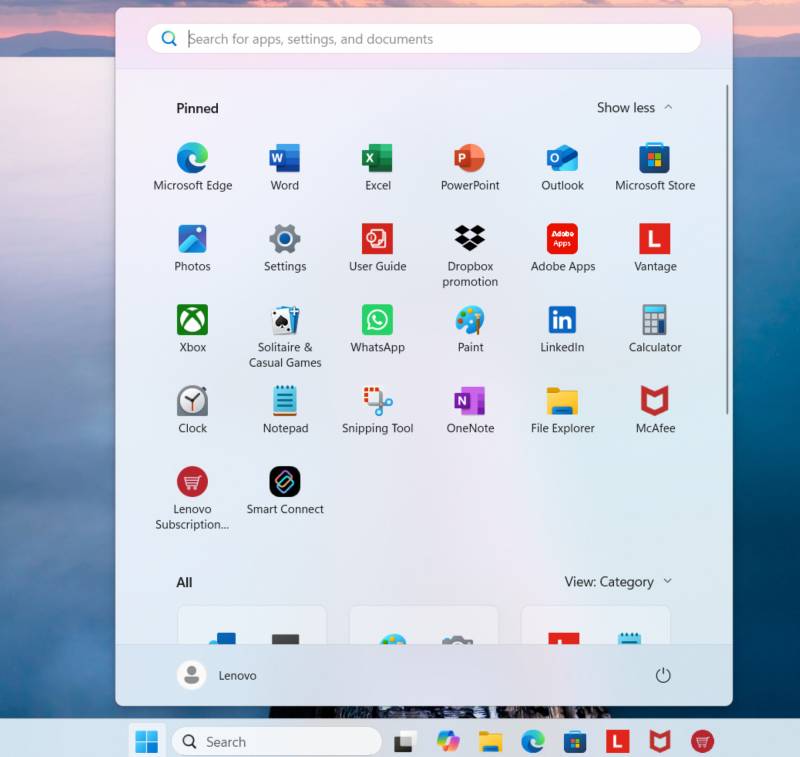Open the Settings gear app
Viewport: 800px width, 757px height.
285,248
